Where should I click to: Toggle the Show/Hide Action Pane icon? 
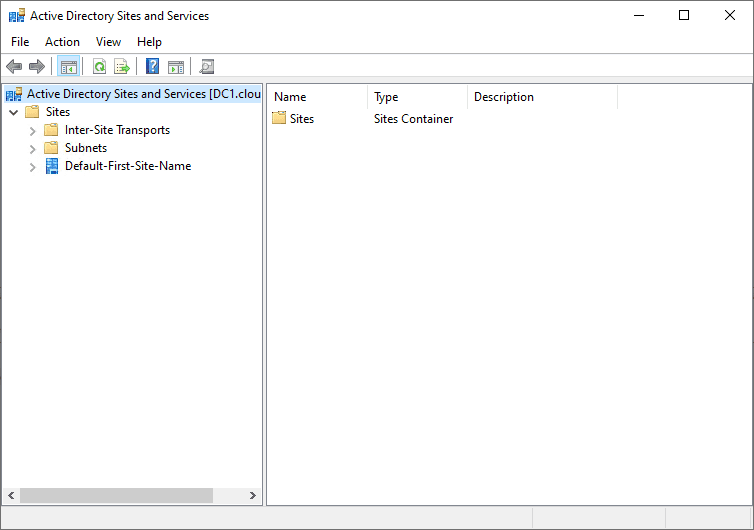click(x=176, y=66)
